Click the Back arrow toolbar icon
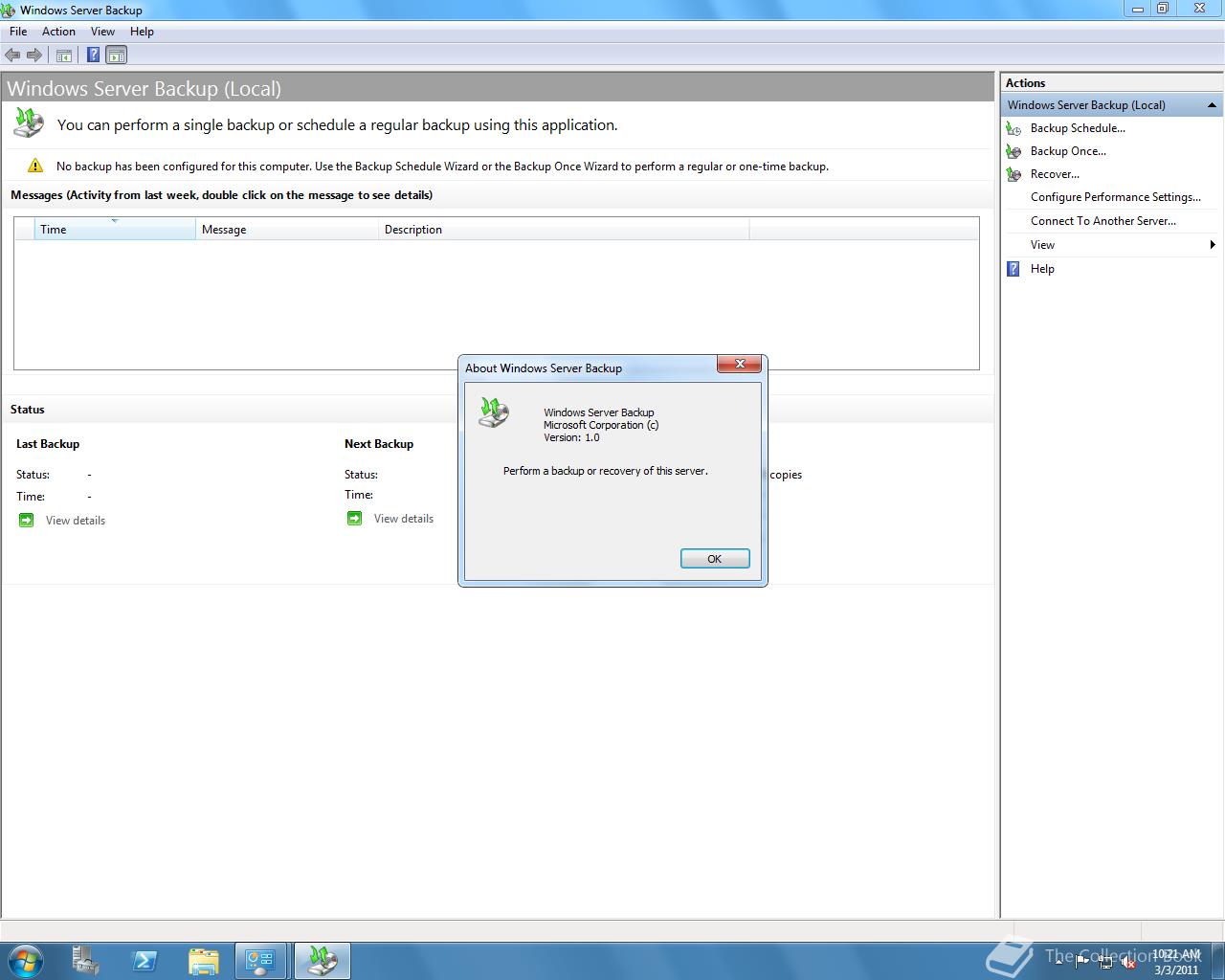This screenshot has height=980, width=1225. tap(12, 56)
